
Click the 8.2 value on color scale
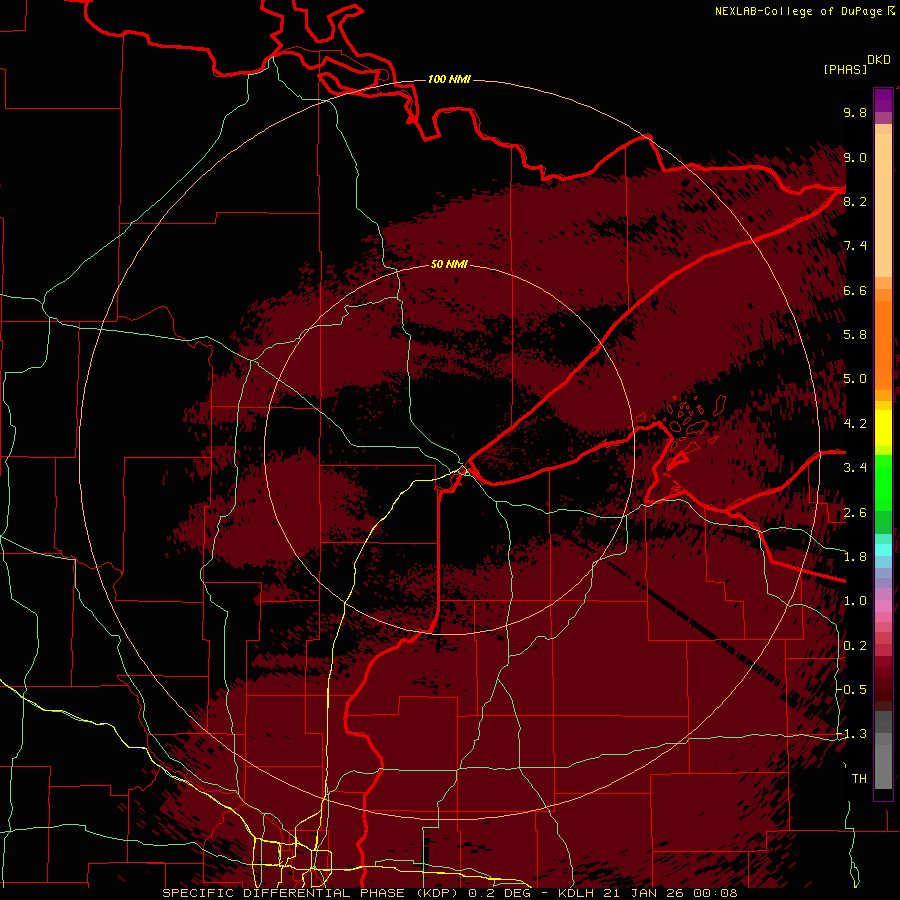[855, 201]
